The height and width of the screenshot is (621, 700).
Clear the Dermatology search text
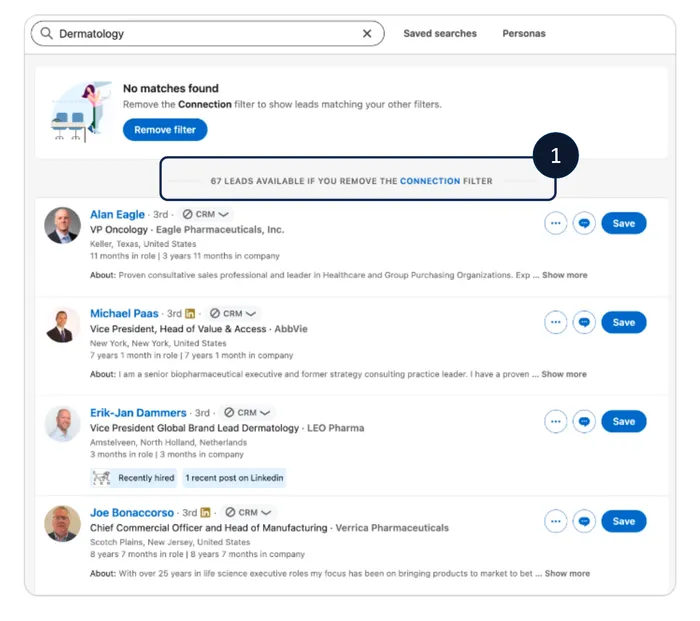[367, 33]
